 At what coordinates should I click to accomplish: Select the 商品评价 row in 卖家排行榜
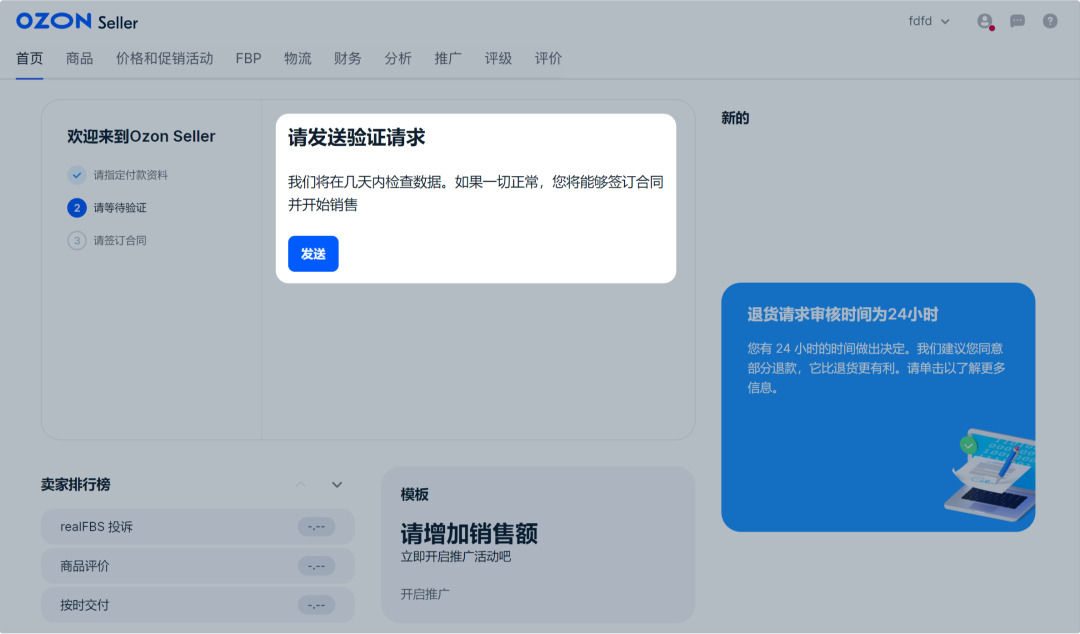click(197, 565)
